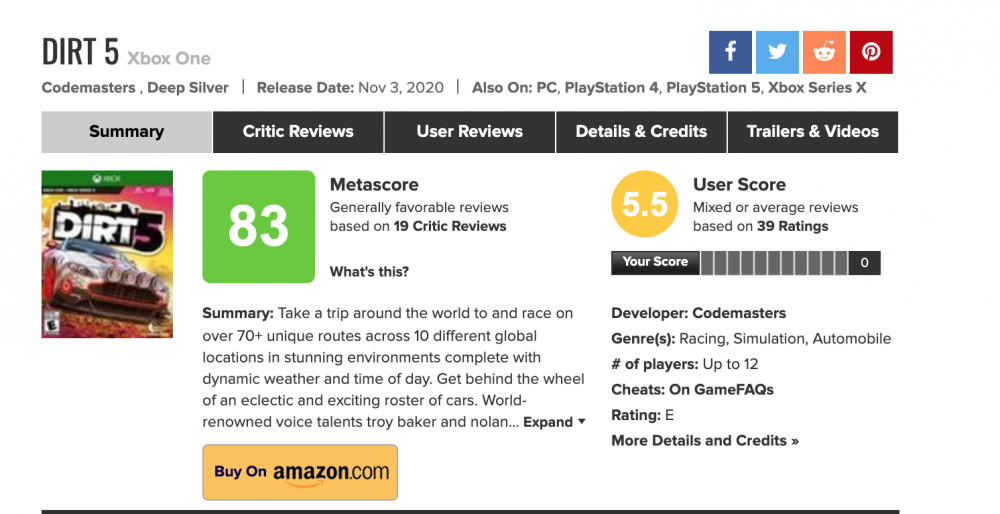This screenshot has width=1000, height=514.
Task: Expand the full game summary text
Action: [x=554, y=422]
